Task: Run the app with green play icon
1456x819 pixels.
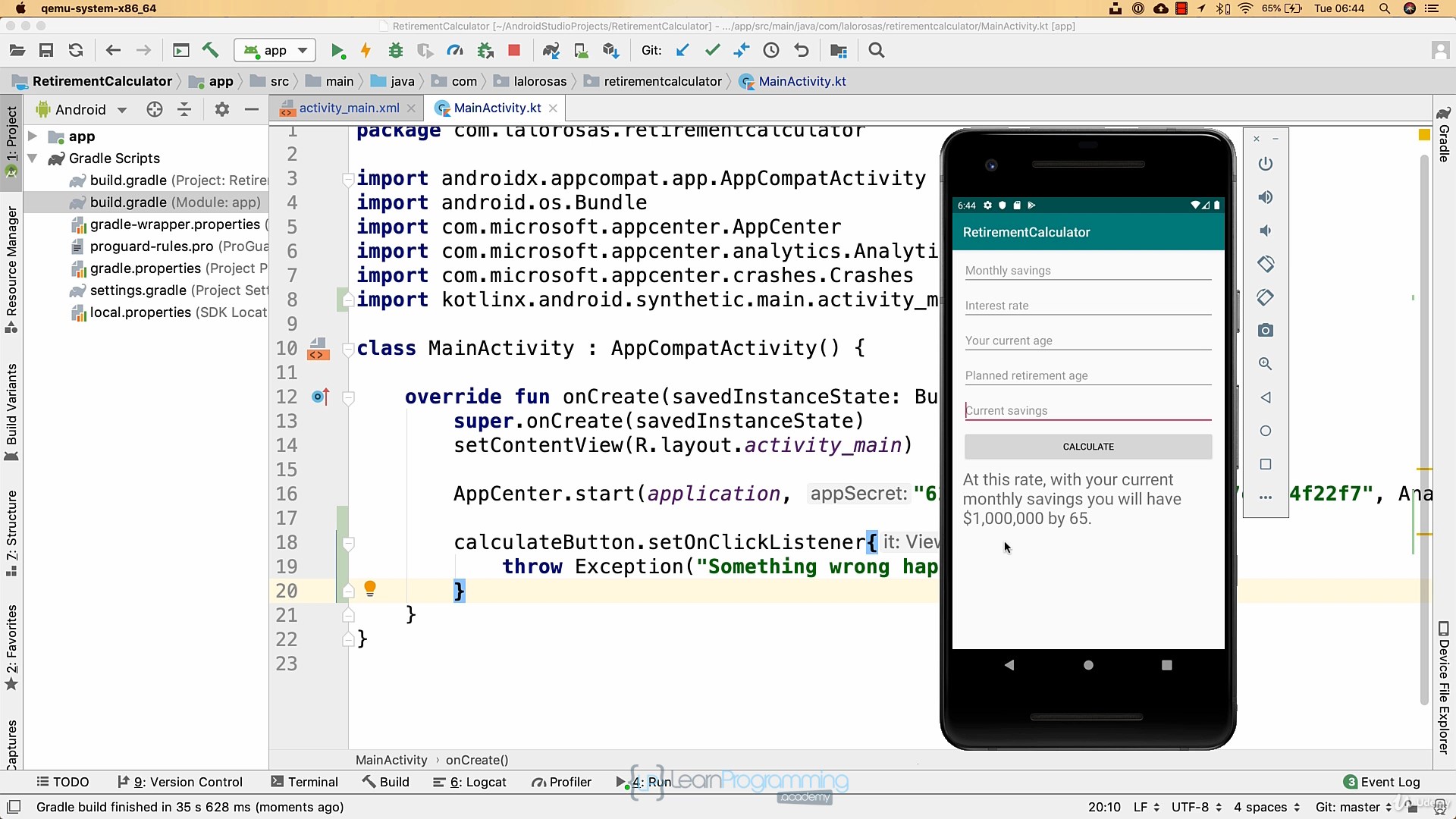Action: pyautogui.click(x=337, y=51)
